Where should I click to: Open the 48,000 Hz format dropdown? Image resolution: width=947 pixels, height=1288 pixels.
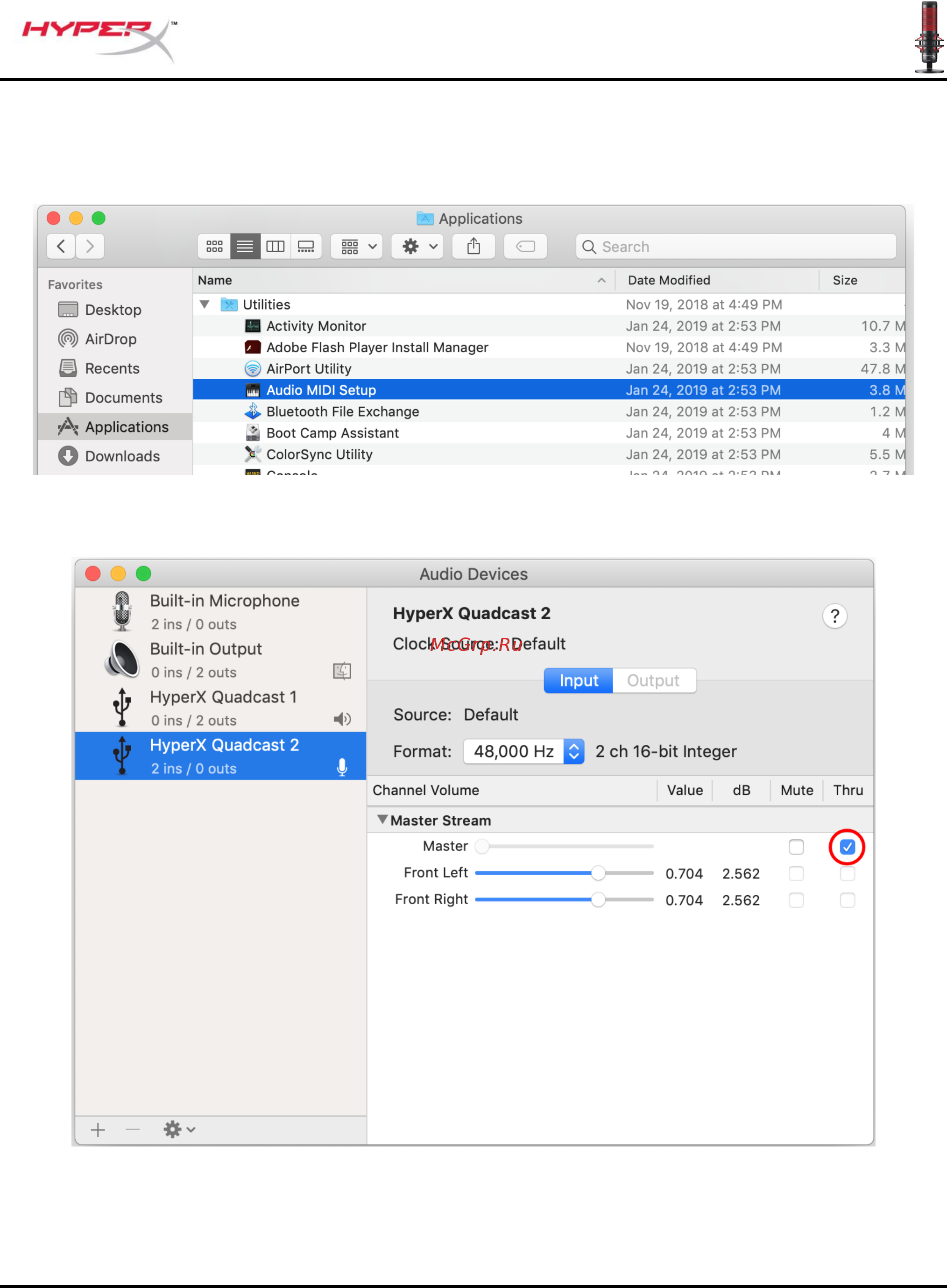(524, 751)
